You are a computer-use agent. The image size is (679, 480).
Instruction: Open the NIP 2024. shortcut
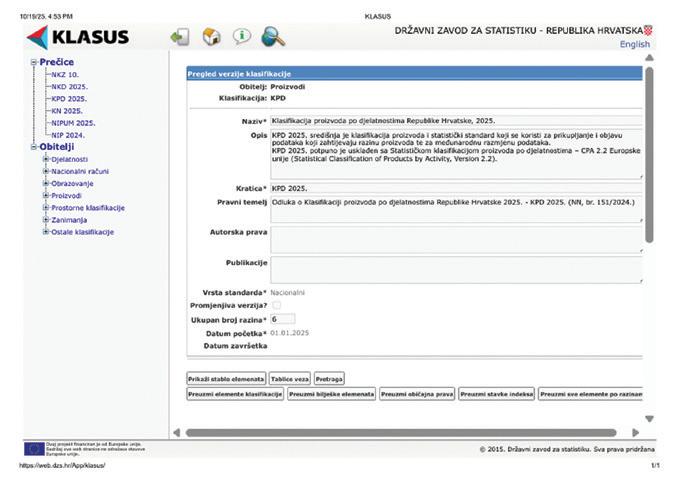point(68,135)
